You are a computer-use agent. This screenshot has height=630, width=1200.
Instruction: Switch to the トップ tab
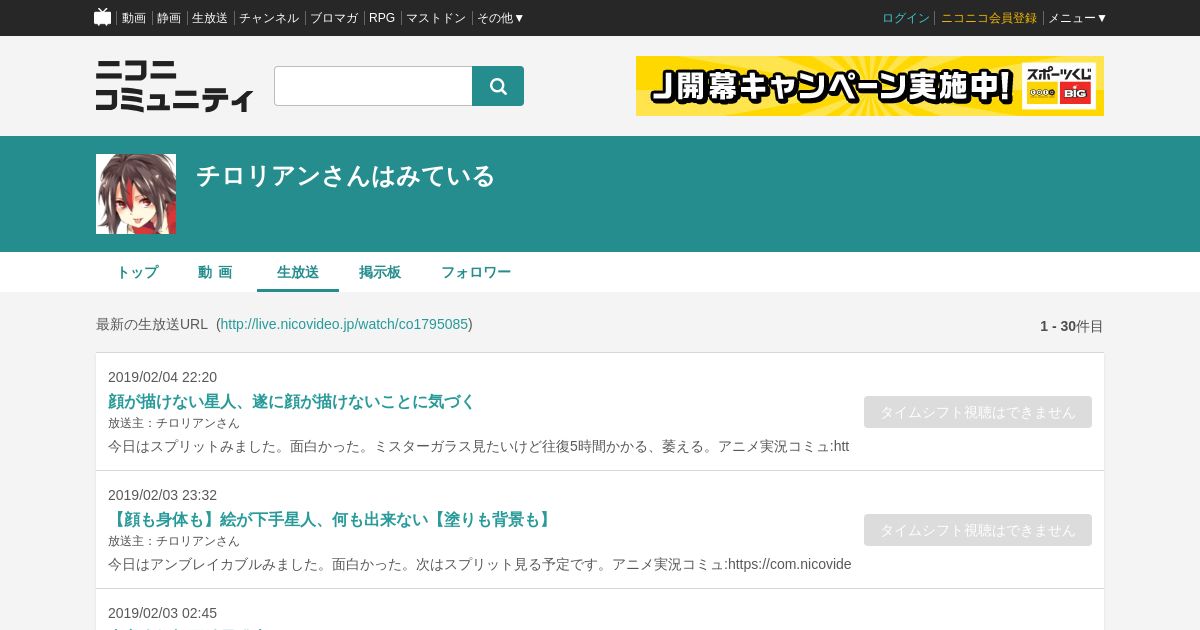[137, 272]
